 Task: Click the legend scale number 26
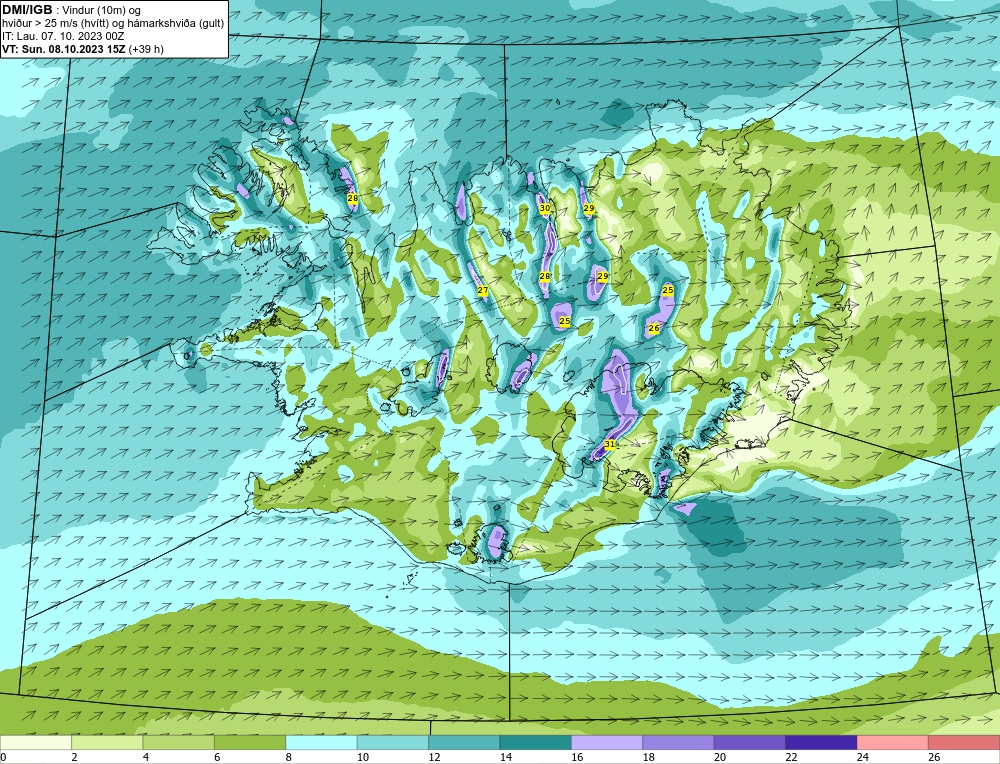pos(934,757)
